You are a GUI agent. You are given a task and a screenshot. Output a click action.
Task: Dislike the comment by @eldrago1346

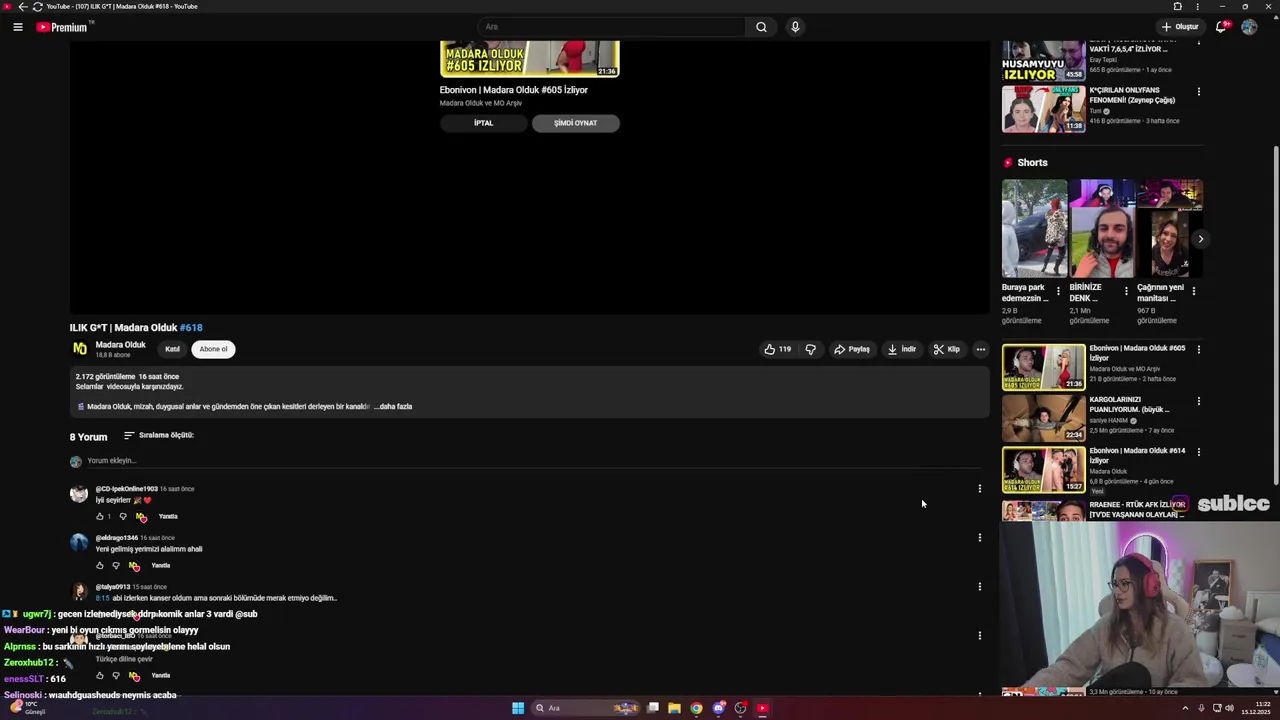(x=116, y=566)
